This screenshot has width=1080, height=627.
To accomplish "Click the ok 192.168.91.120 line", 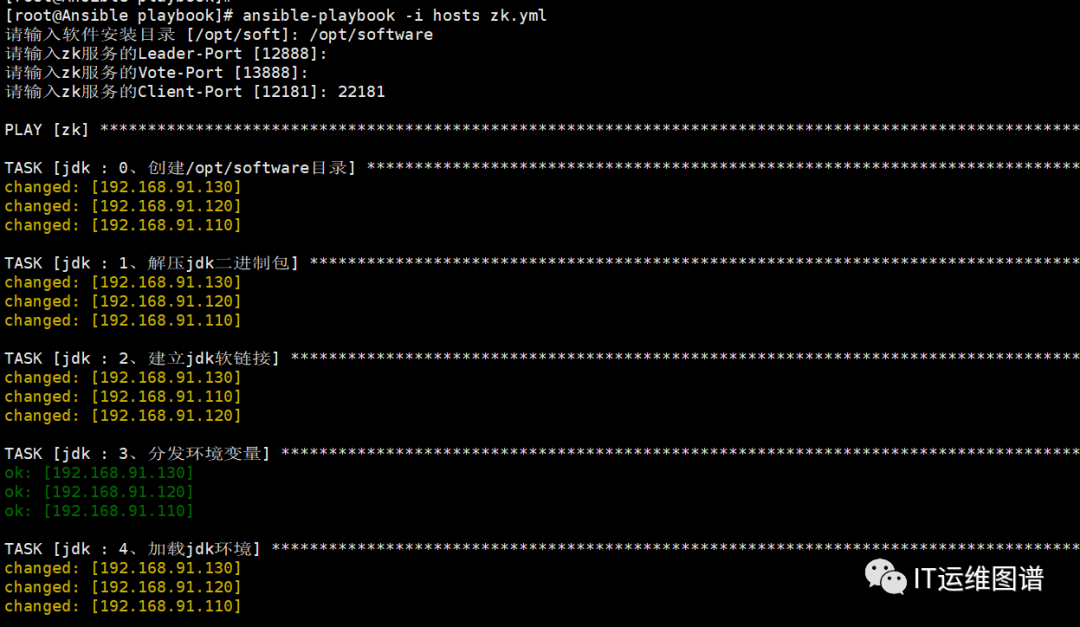I will (x=99, y=492).
